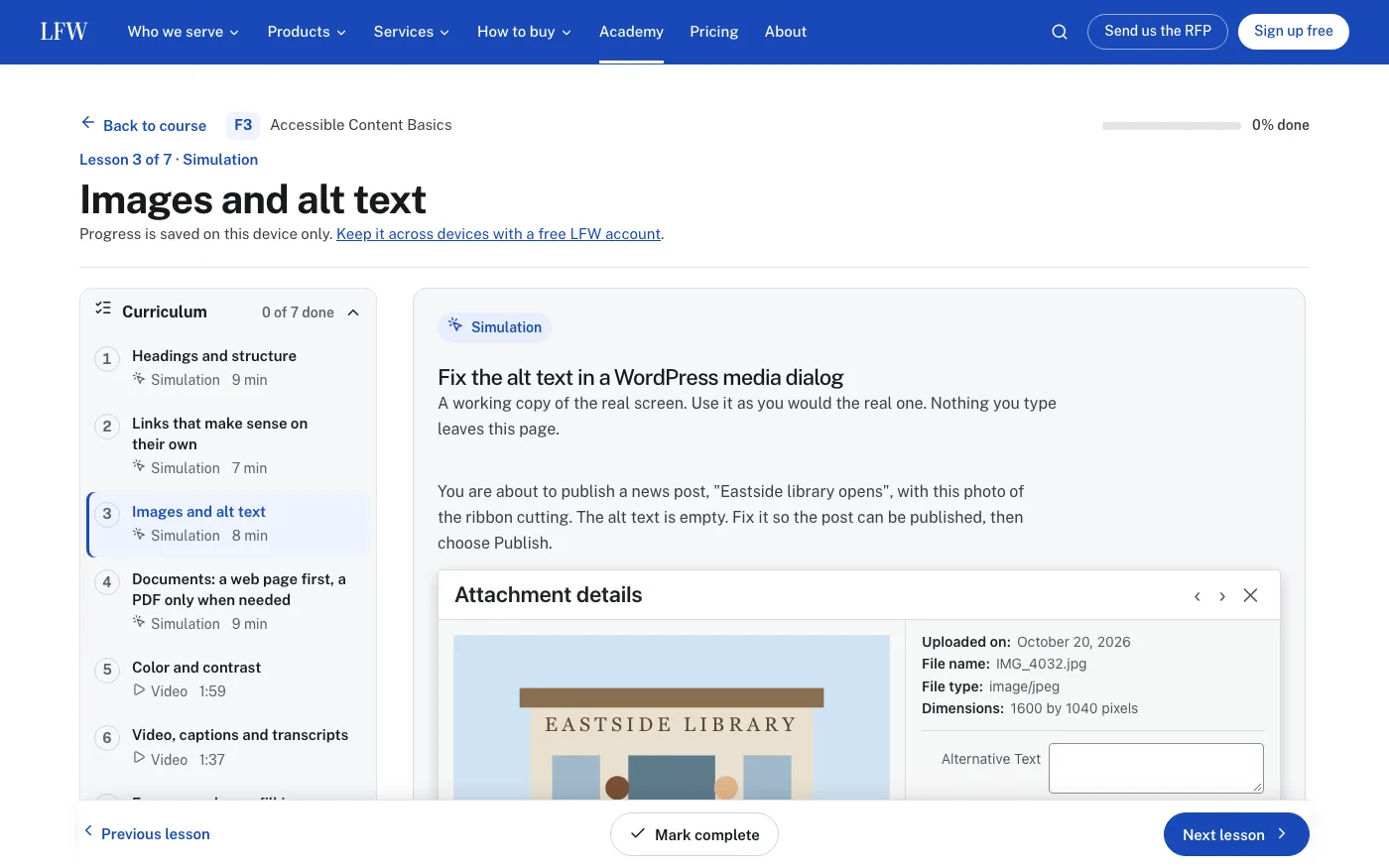
Task: Expand Who we serve menu
Action: tap(184, 32)
